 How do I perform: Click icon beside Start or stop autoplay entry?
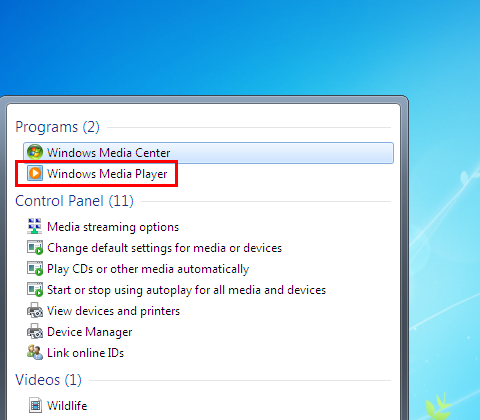pos(35,290)
